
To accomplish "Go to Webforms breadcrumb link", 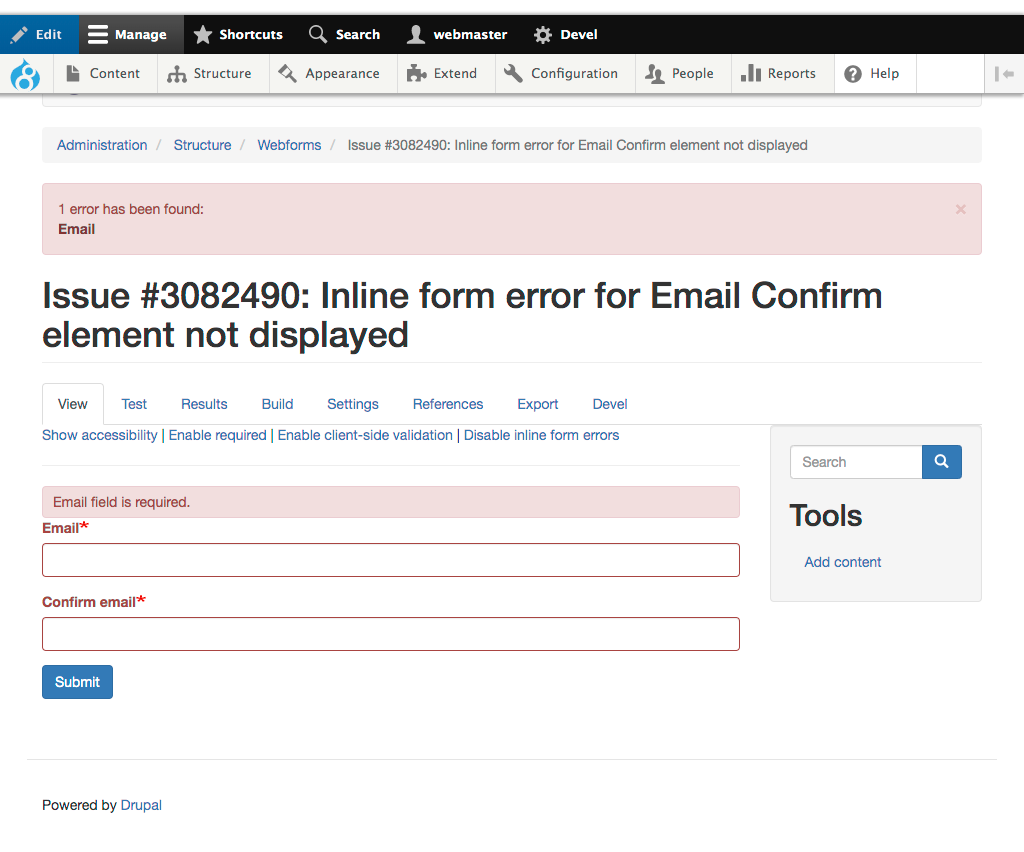I will (289, 145).
